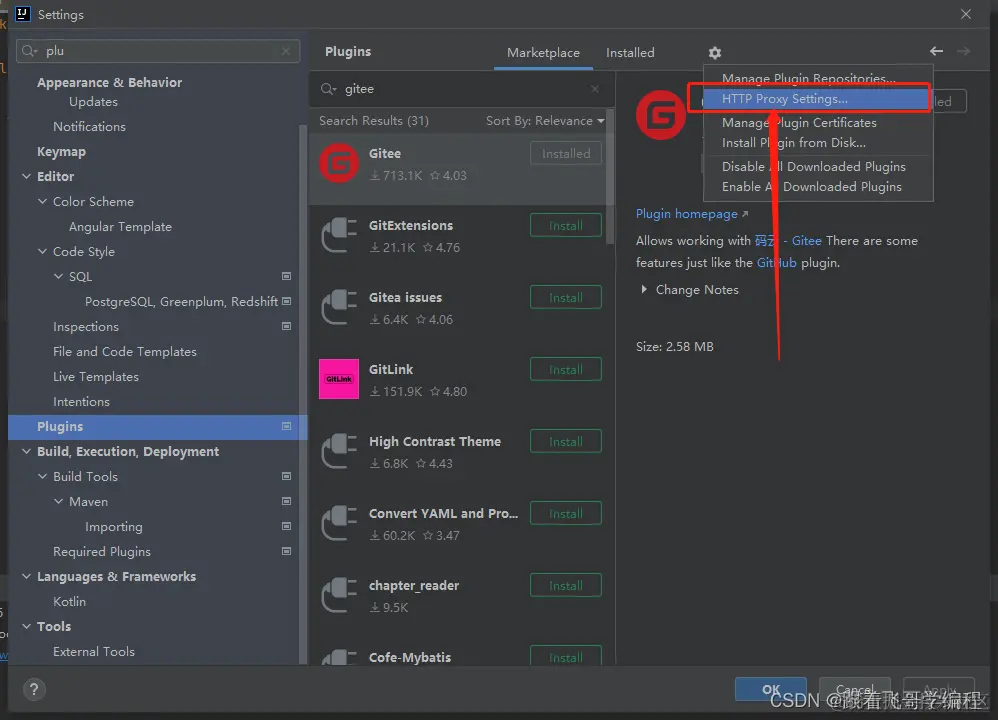998x720 pixels.
Task: Click the plugin list vertical scrollbar
Action: pyautogui.click(x=610, y=176)
